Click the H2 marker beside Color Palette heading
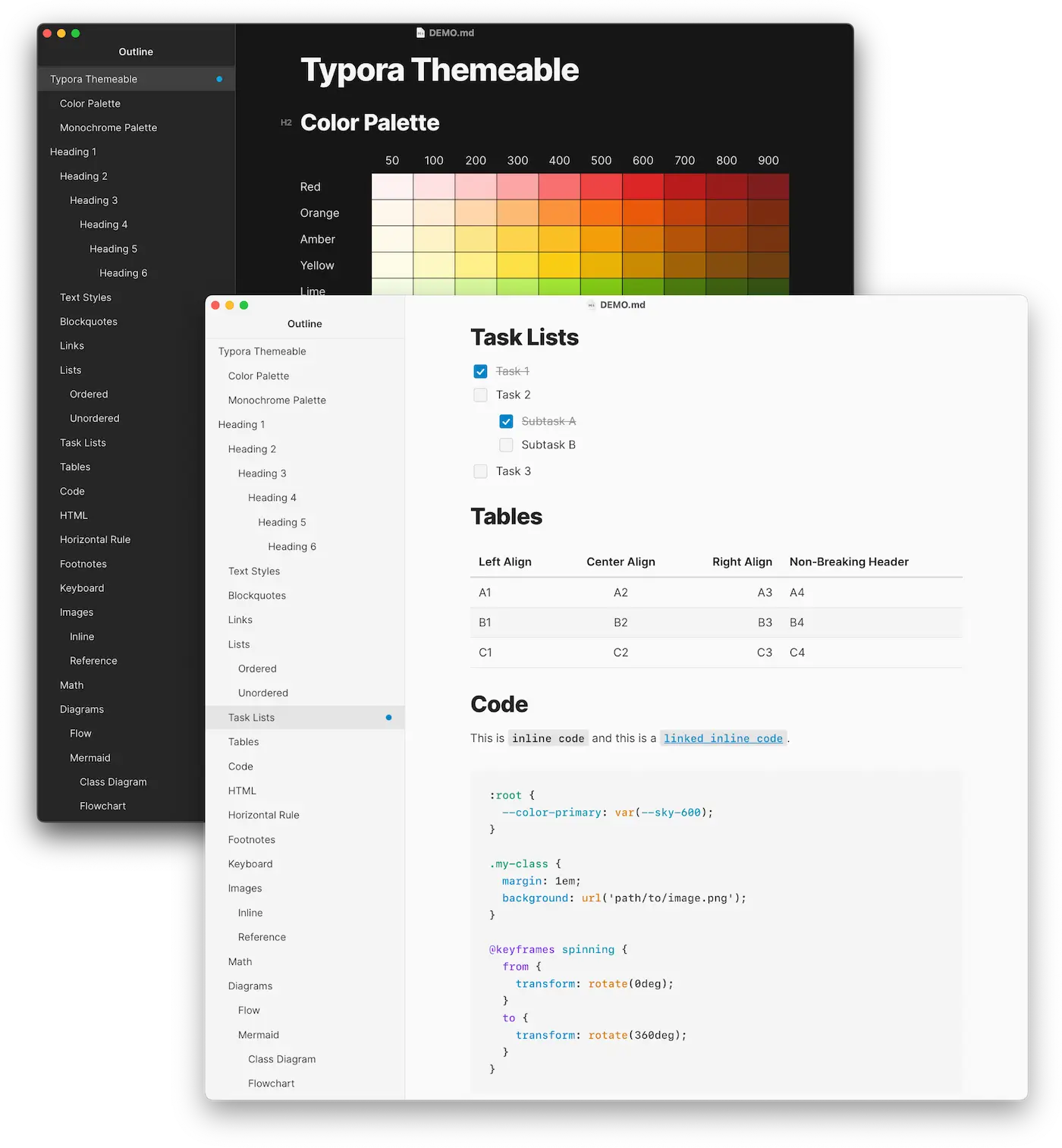 [286, 123]
